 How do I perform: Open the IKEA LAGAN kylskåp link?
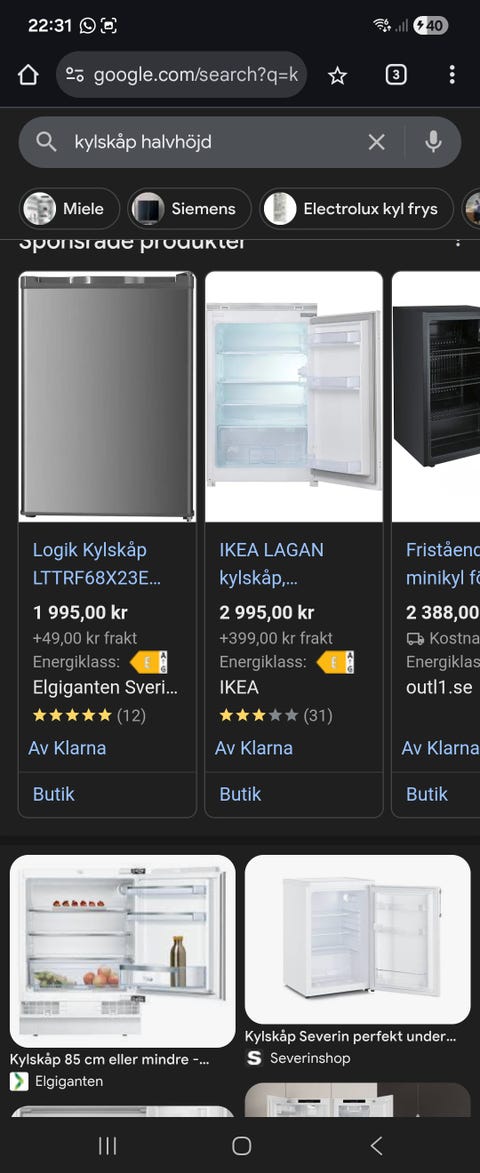271,564
